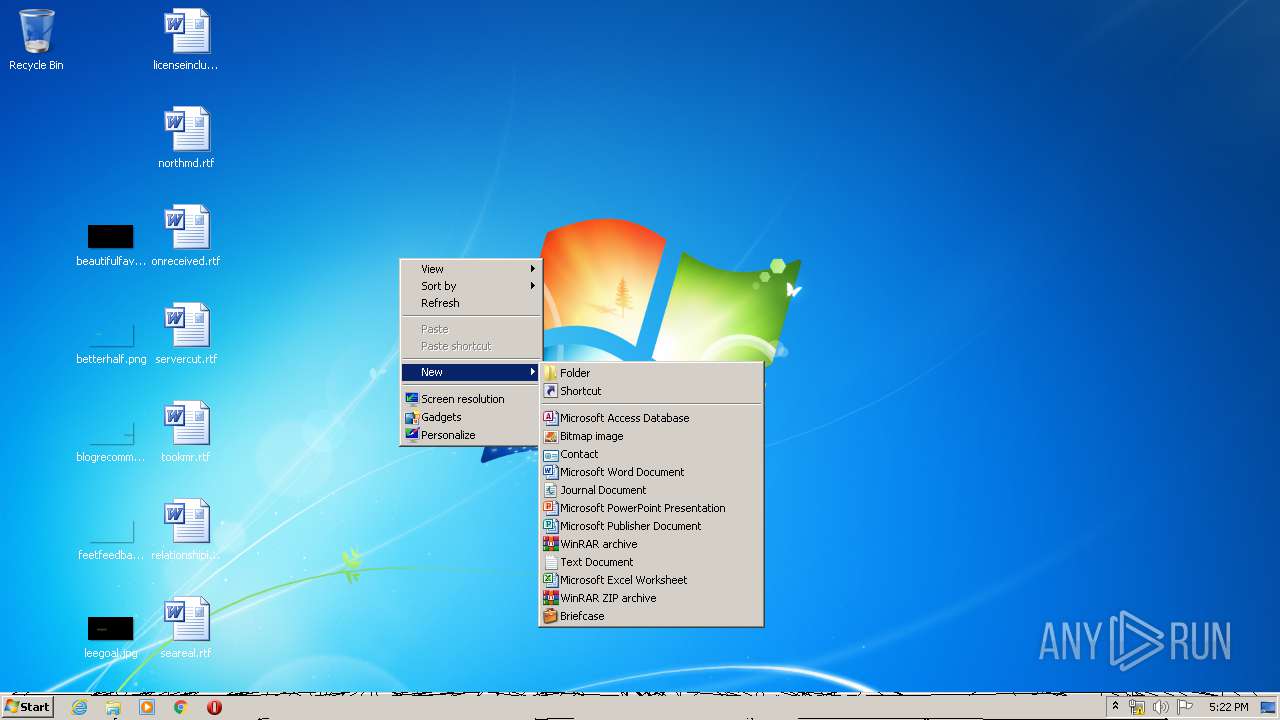Image resolution: width=1280 pixels, height=720 pixels.
Task: Create a new Microsoft Word Document
Action: (x=651, y=472)
